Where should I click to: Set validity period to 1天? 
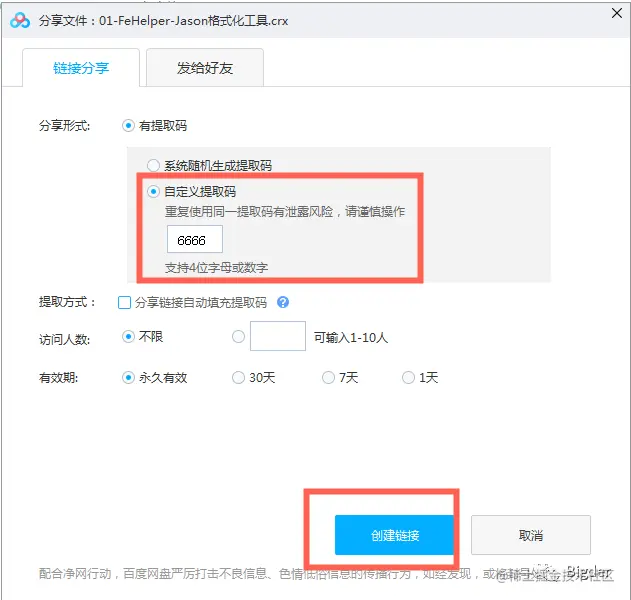pos(408,377)
